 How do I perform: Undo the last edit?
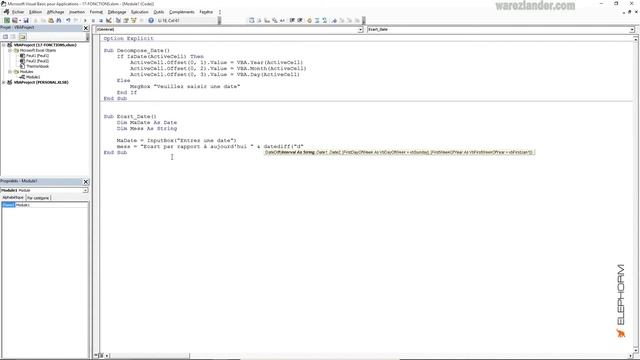pyautogui.click(x=68, y=20)
